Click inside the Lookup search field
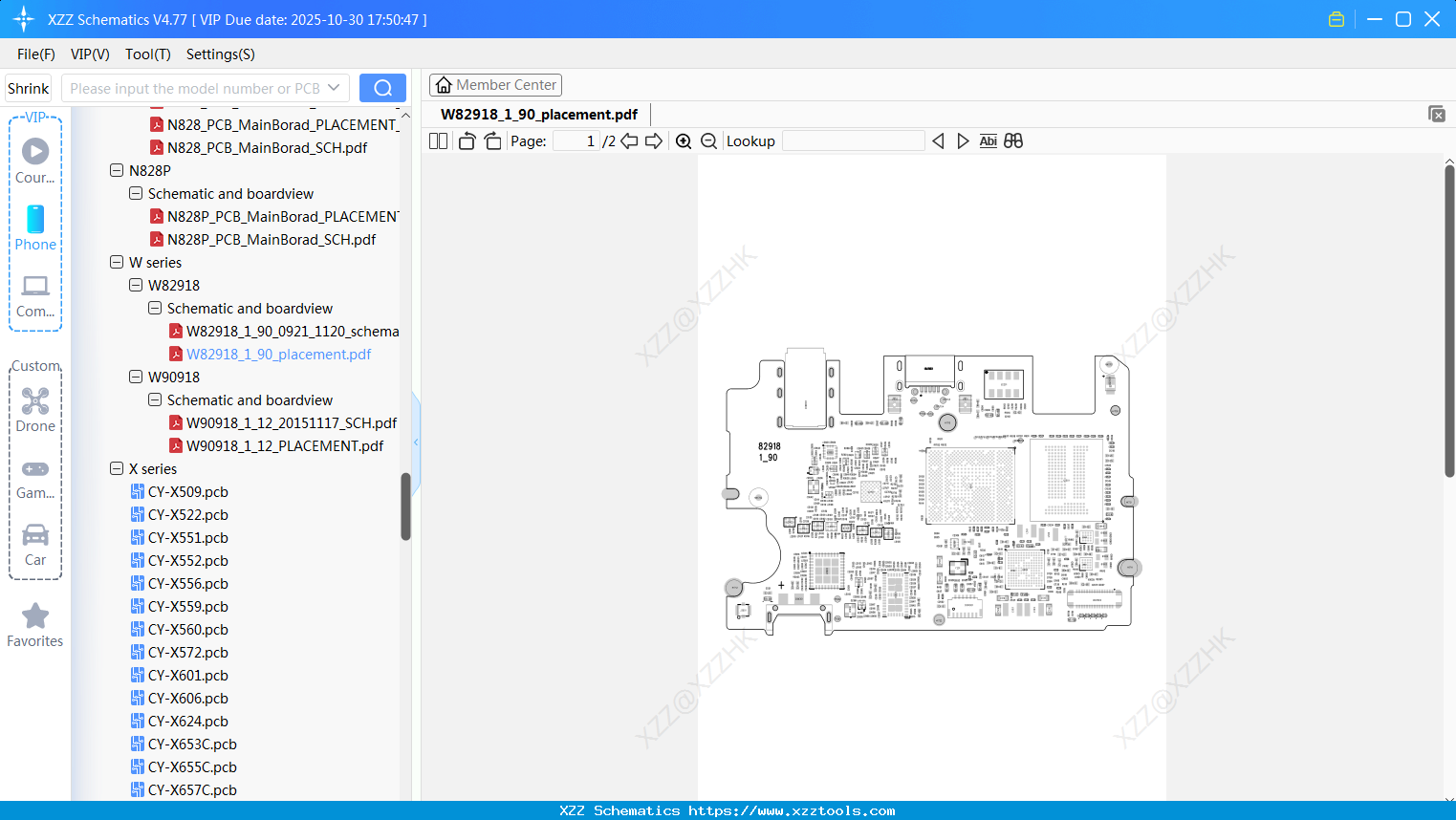This screenshot has width=1456, height=820. point(852,140)
